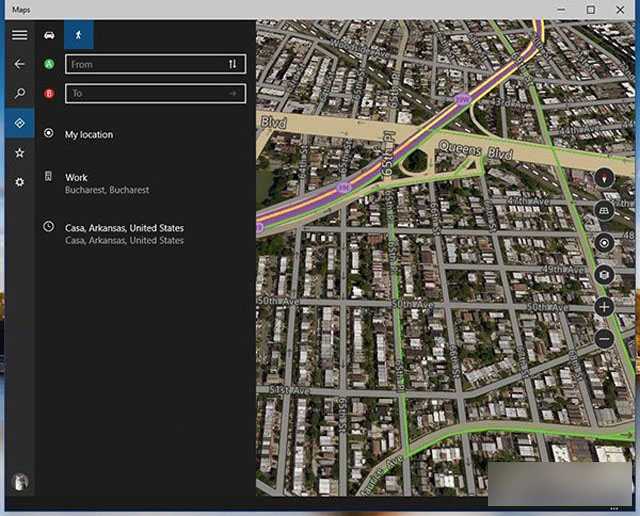Switch to driving directions tab
This screenshot has width=640, height=516.
(x=49, y=35)
